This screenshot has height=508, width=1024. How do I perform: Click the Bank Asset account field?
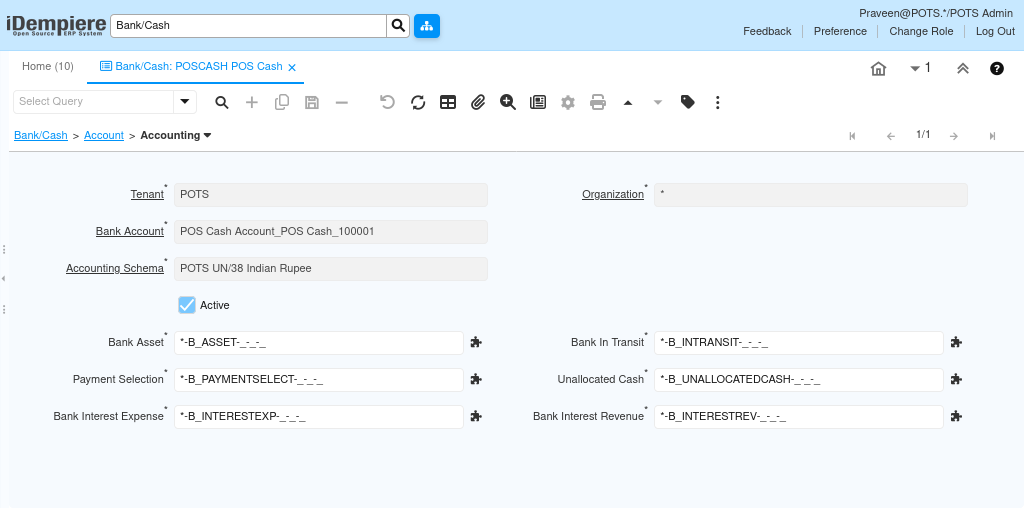[319, 342]
